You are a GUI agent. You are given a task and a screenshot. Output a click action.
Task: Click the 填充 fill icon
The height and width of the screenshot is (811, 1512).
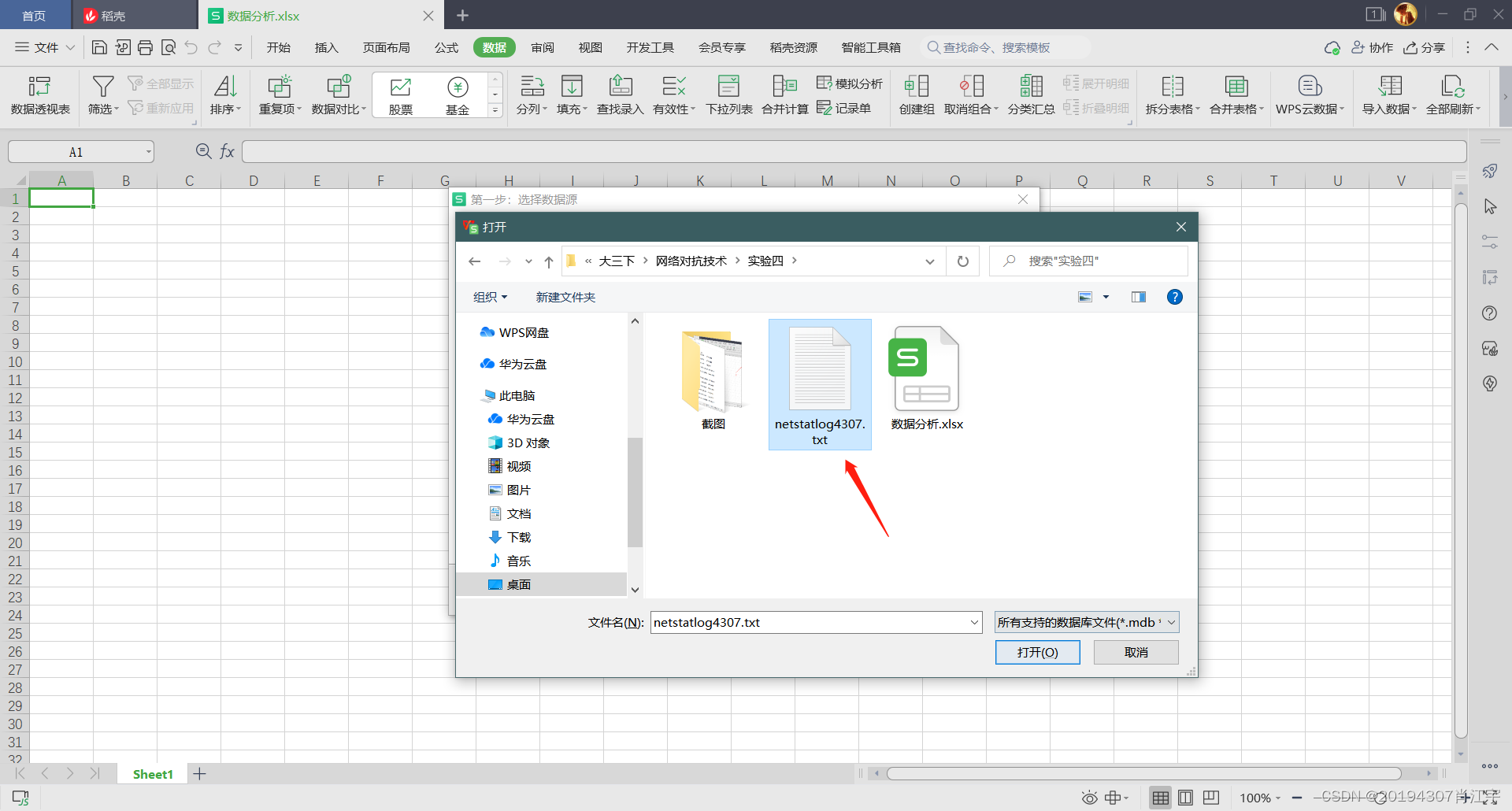[572, 87]
